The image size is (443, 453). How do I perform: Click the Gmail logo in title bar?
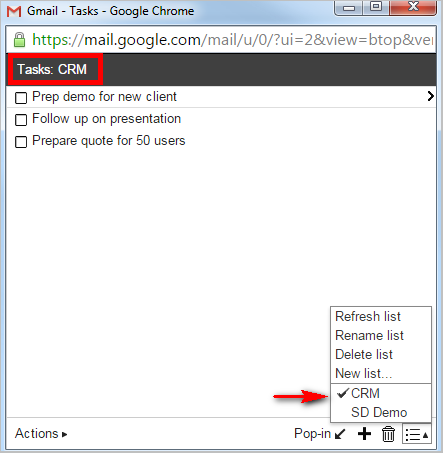point(14,11)
